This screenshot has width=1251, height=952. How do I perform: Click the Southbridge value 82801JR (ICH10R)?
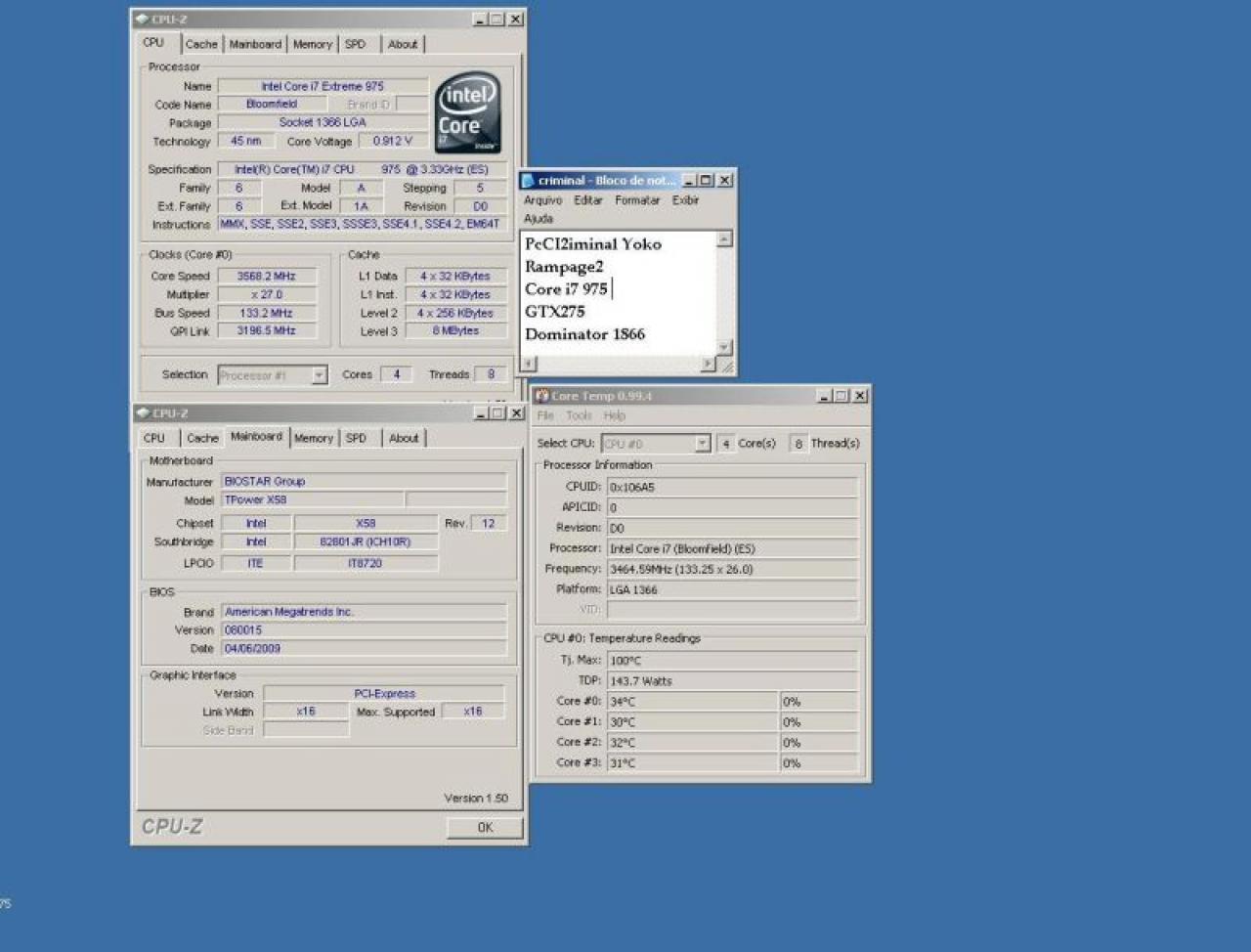(x=366, y=541)
